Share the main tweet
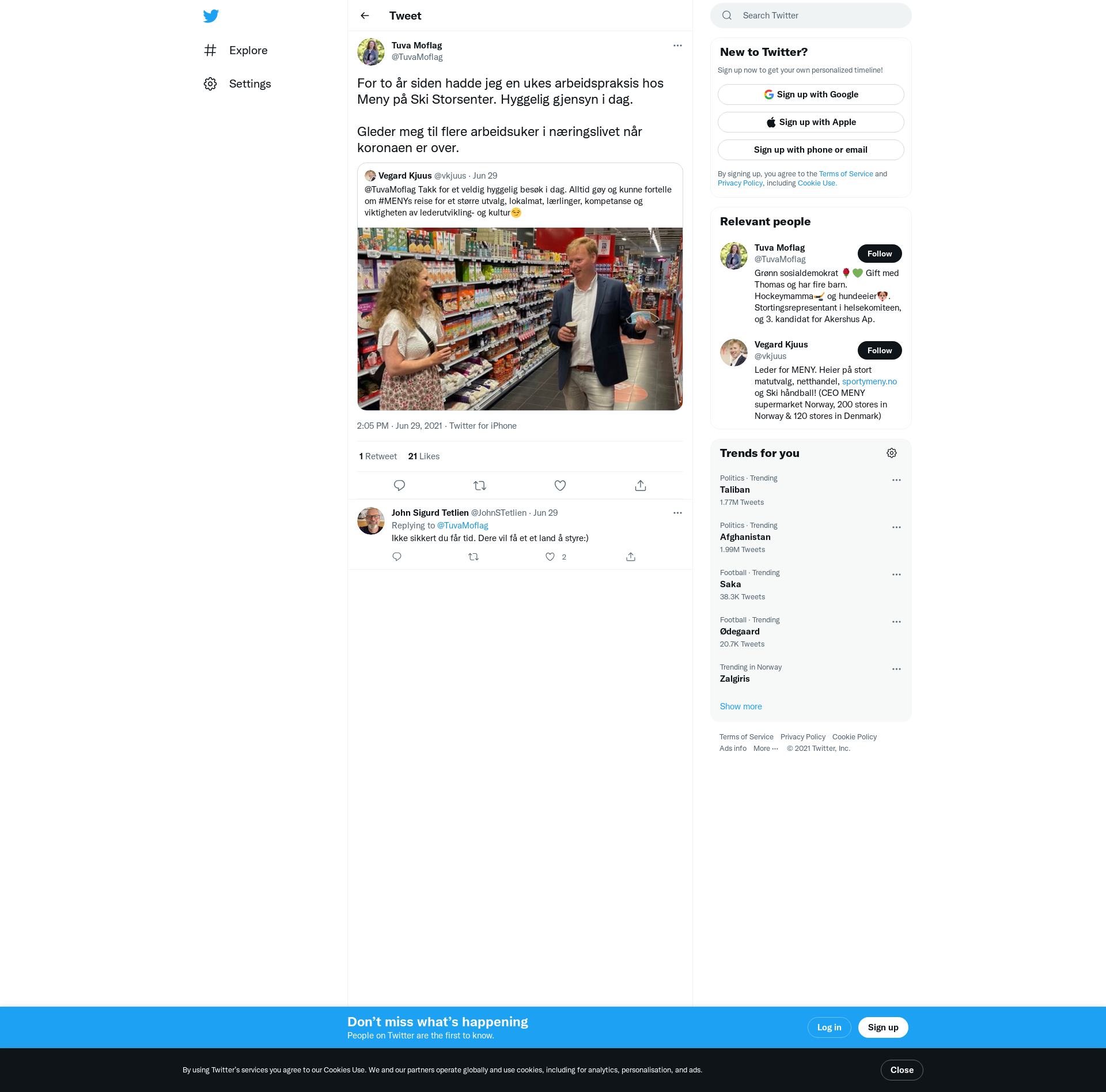 [x=641, y=485]
